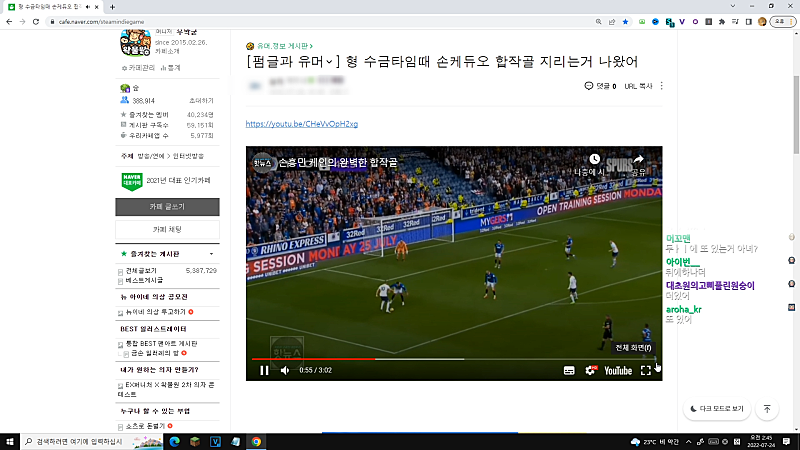Open Google Chrome taskbar icon
Screen dimensions: 800x450
click(256, 442)
